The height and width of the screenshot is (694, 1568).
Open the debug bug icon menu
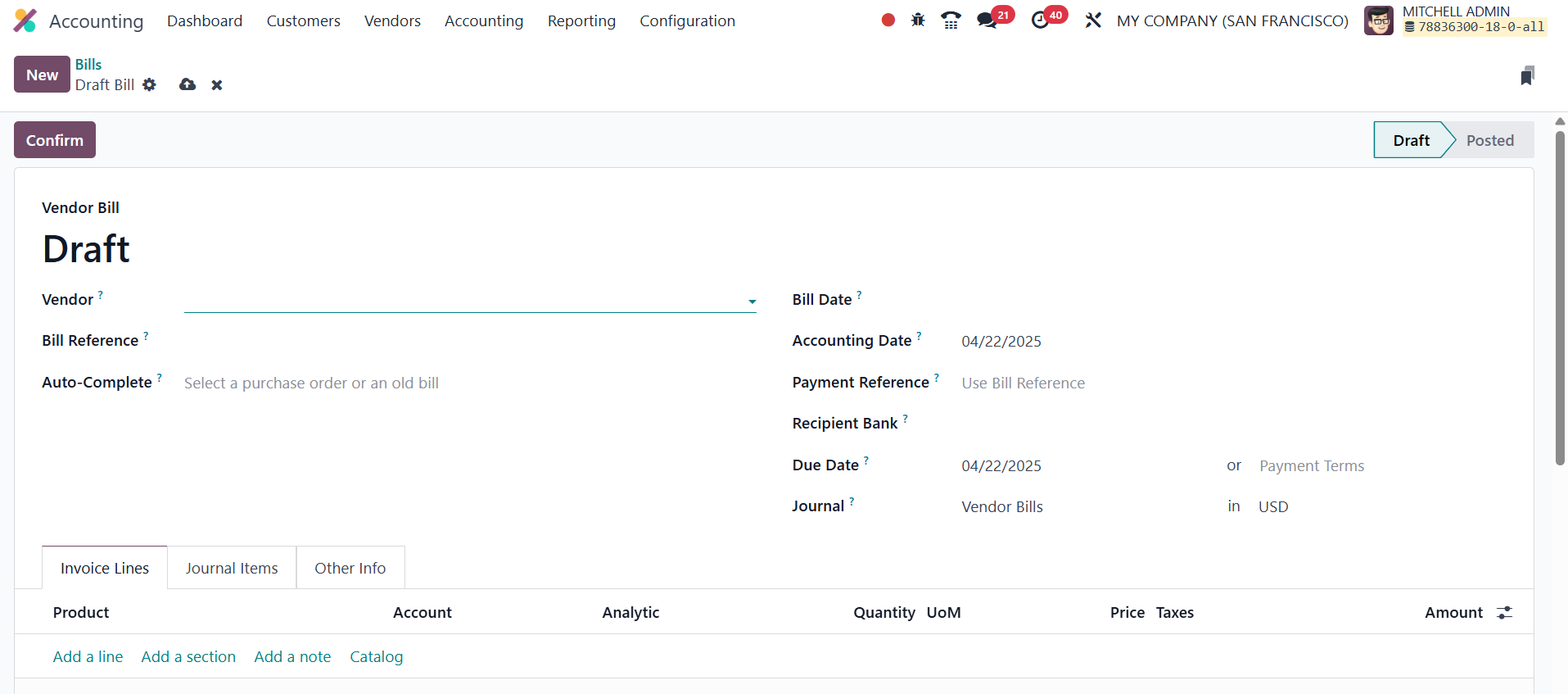[x=918, y=20]
